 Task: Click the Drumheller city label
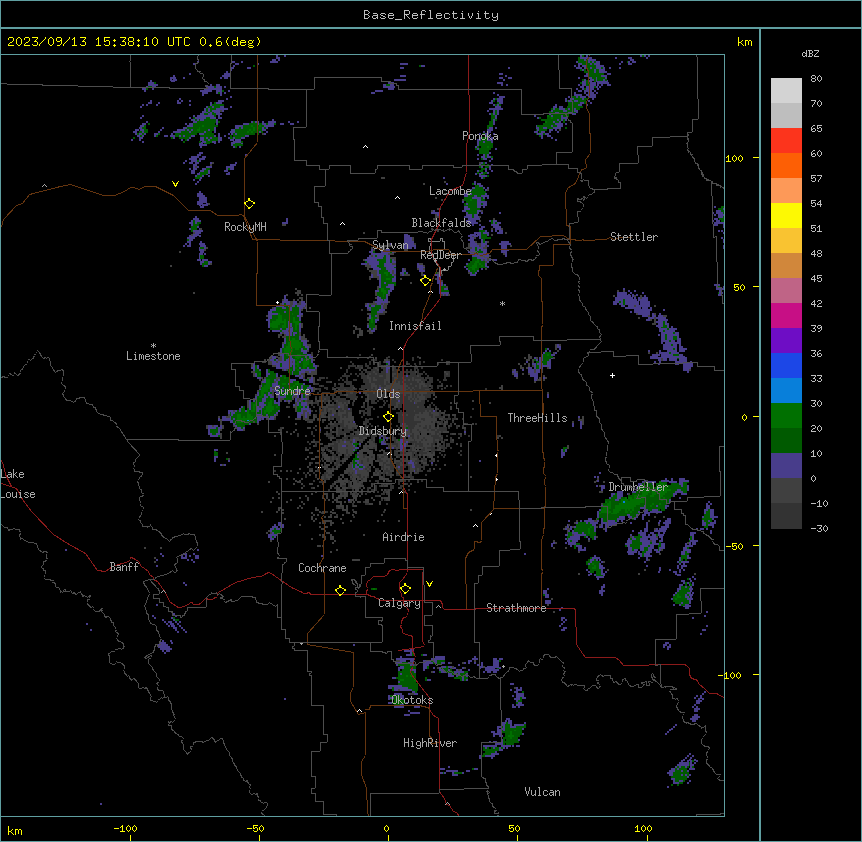click(638, 487)
